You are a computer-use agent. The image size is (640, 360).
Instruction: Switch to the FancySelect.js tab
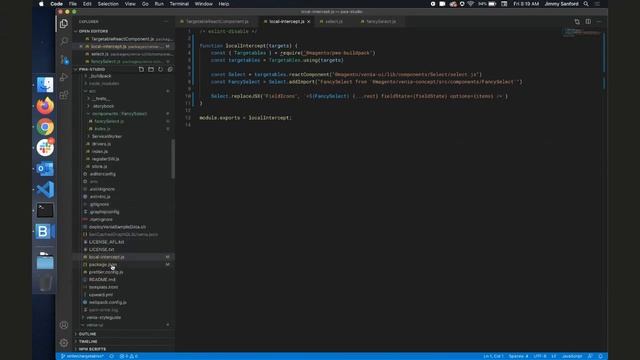click(x=380, y=22)
